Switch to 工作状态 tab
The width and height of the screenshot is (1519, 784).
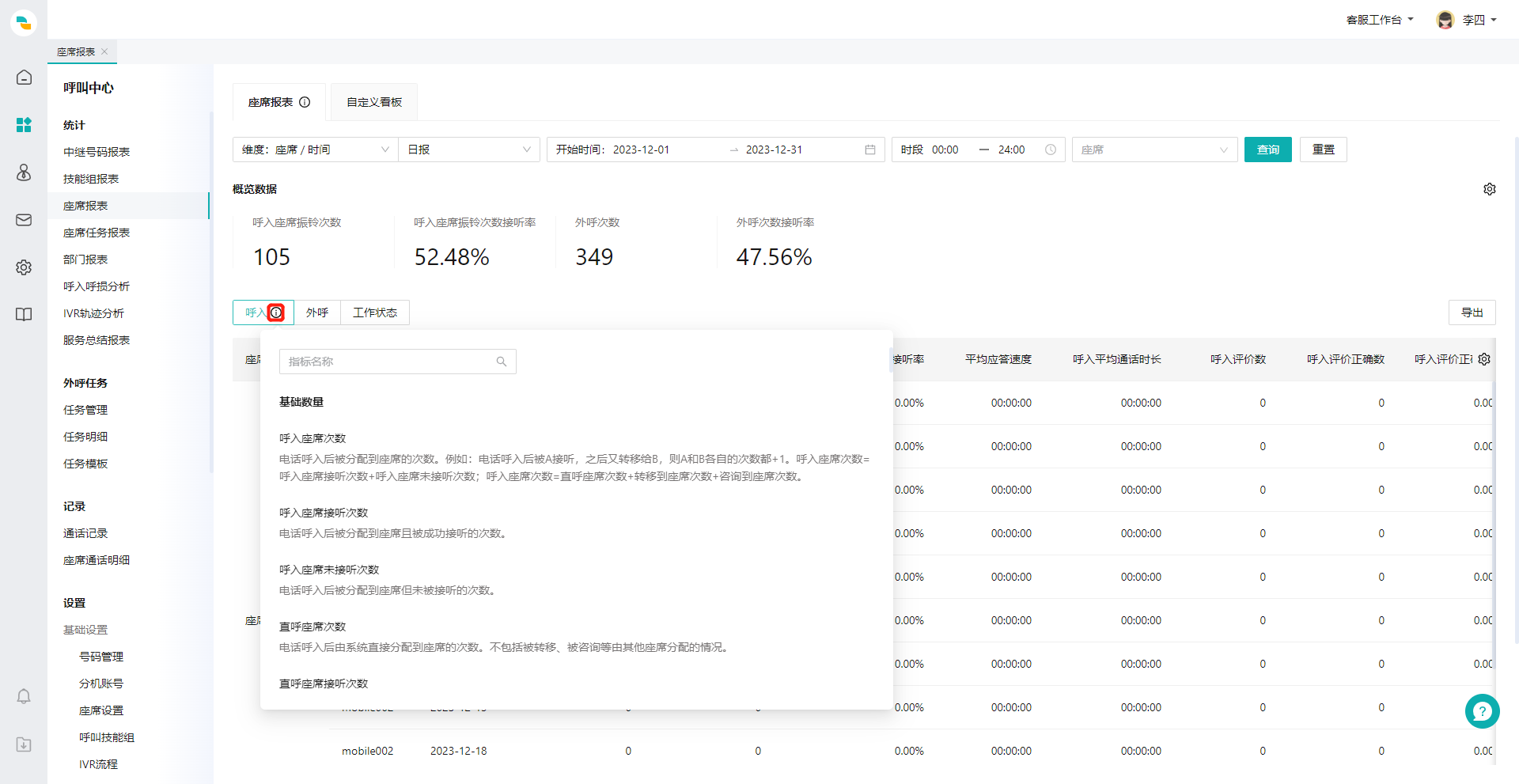pos(375,312)
